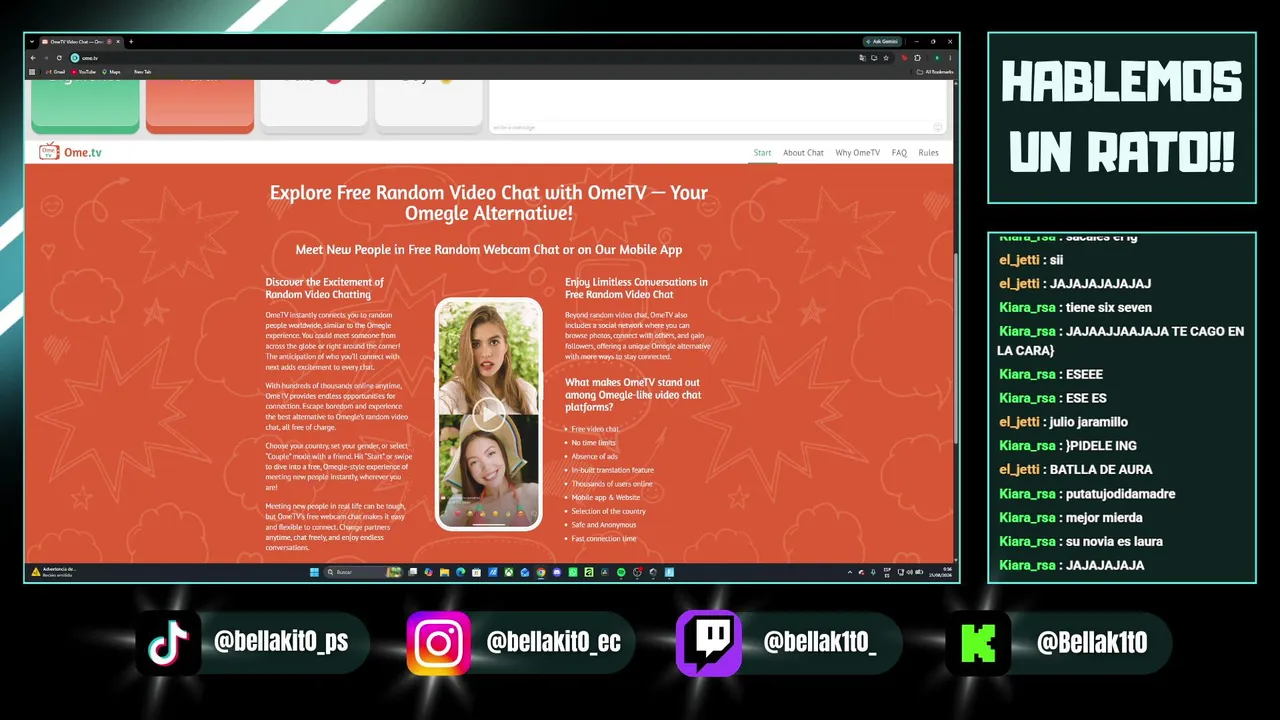This screenshot has height=720, width=1280.
Task: Click the '@bellakit0_ec' Instagram handle
Action: pos(553,642)
